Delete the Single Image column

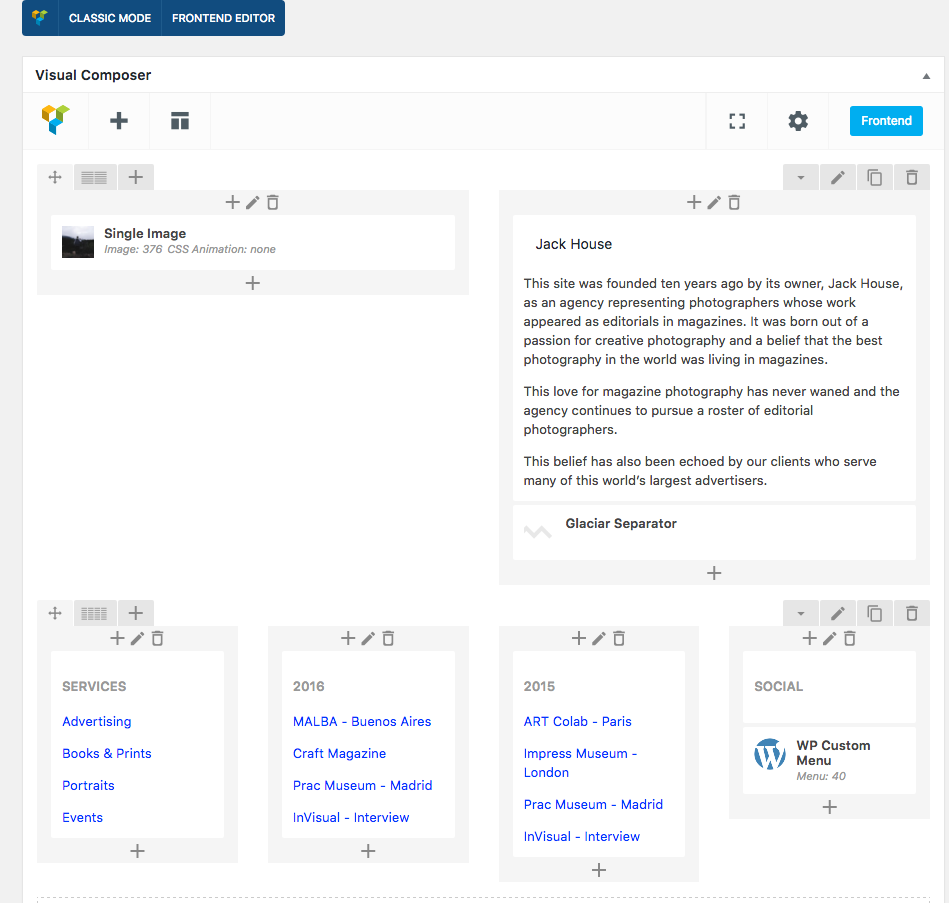tap(273, 202)
